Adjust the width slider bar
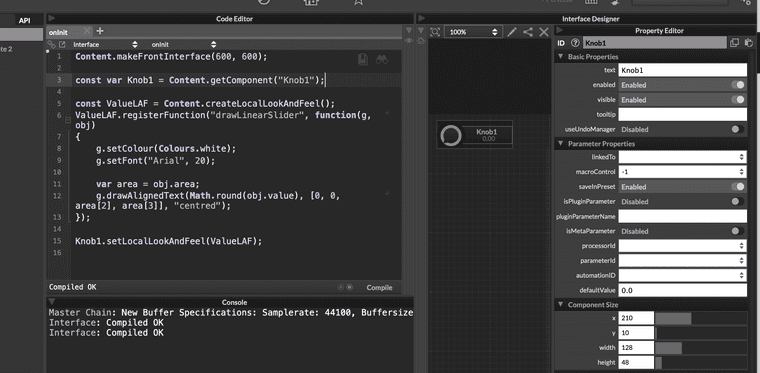Viewport: 760px width, 373px height. (x=701, y=348)
